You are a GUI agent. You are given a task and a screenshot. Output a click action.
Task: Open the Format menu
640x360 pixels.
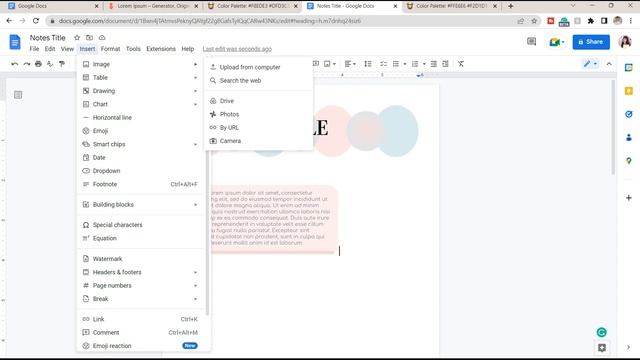(x=110, y=49)
